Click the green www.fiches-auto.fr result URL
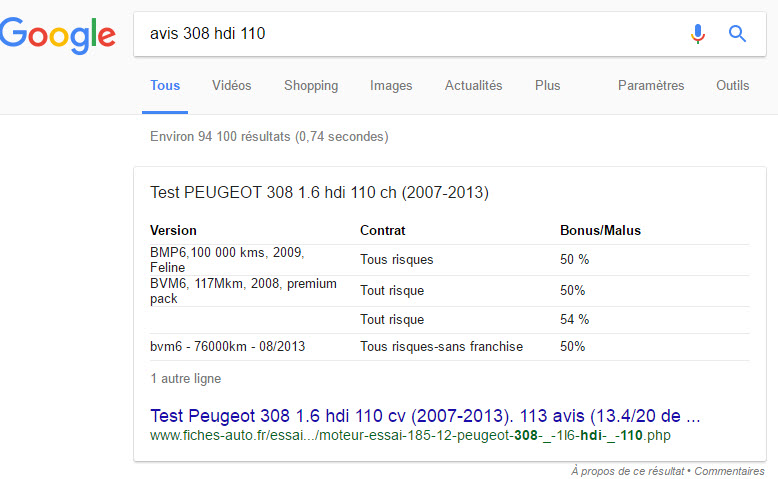Viewport: 778px width, 479px height. tap(410, 435)
